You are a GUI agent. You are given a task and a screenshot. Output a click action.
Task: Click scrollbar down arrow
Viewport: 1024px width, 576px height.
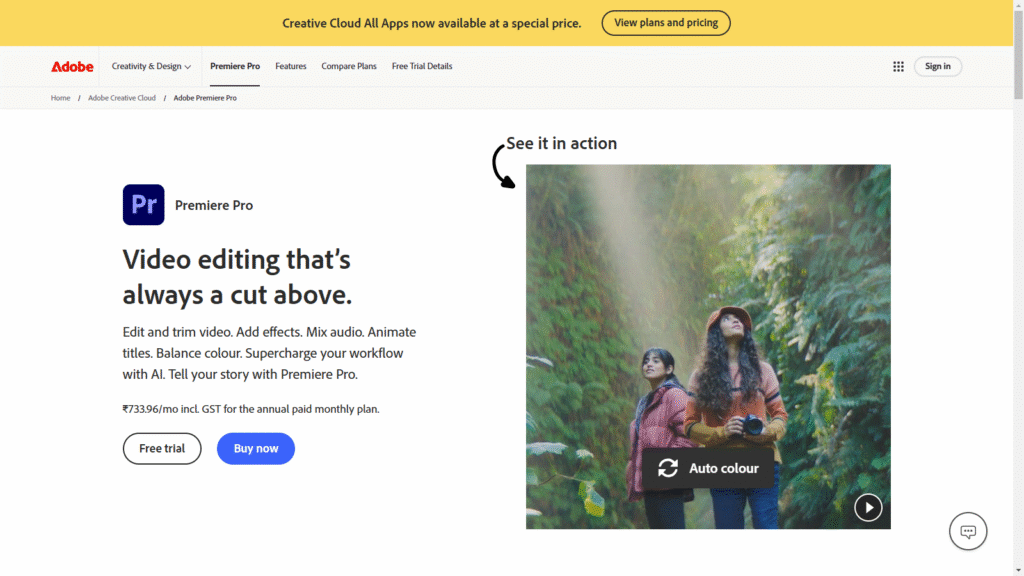(1018, 570)
